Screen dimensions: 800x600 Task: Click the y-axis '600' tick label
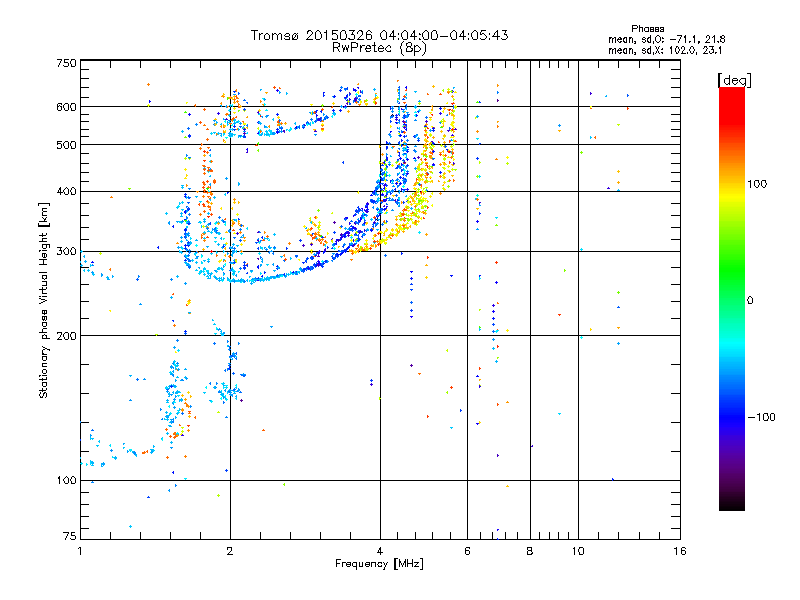pos(67,107)
